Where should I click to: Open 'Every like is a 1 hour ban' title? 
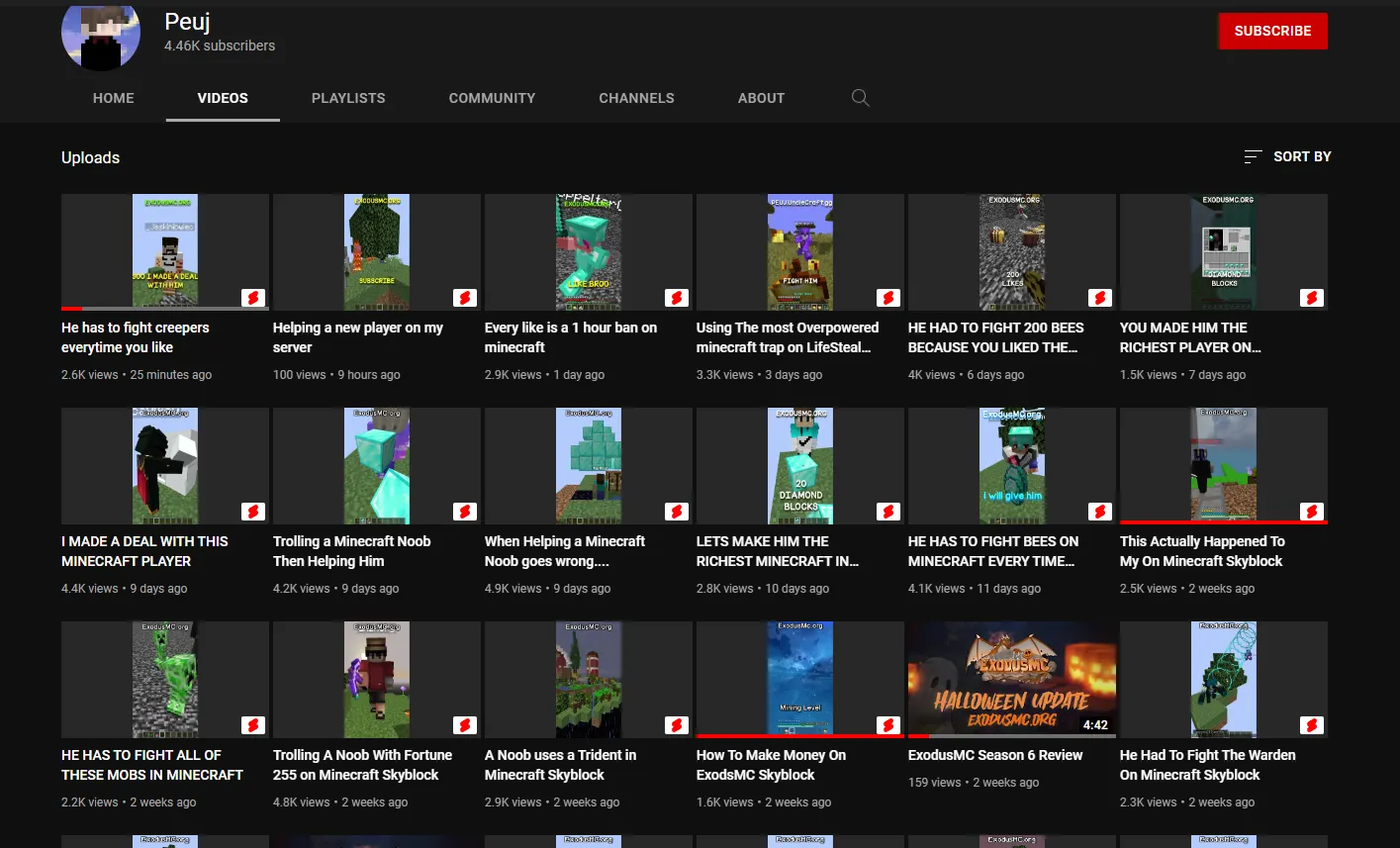[570, 337]
